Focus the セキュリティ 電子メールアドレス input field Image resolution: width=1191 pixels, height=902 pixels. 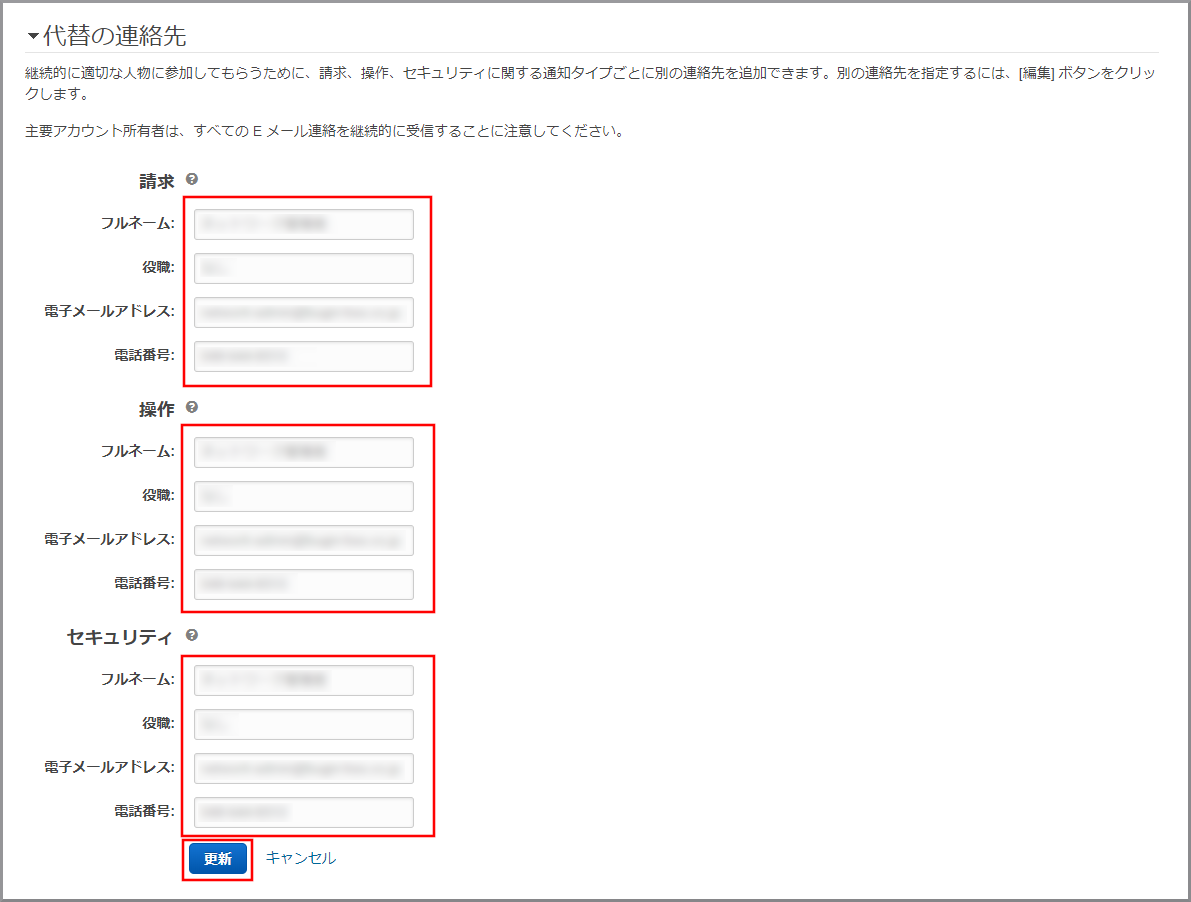(304, 768)
